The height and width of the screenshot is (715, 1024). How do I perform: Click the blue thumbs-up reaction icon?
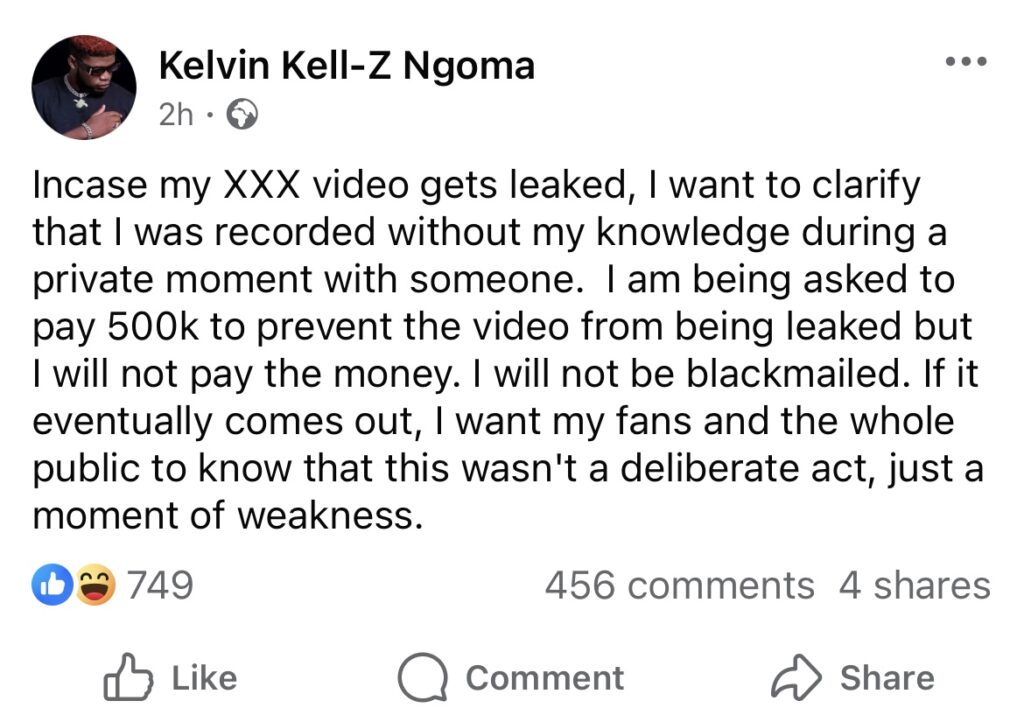(50, 585)
